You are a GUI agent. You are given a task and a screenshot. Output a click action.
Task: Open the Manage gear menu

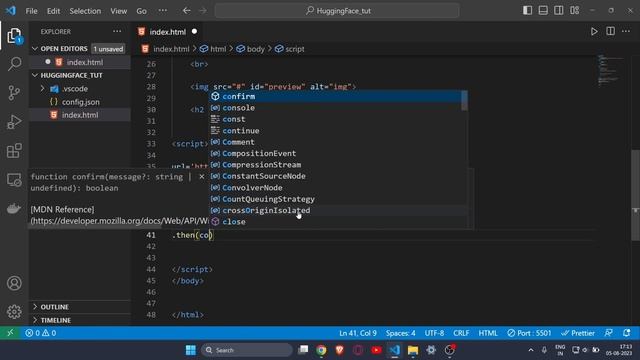pyautogui.click(x=14, y=312)
